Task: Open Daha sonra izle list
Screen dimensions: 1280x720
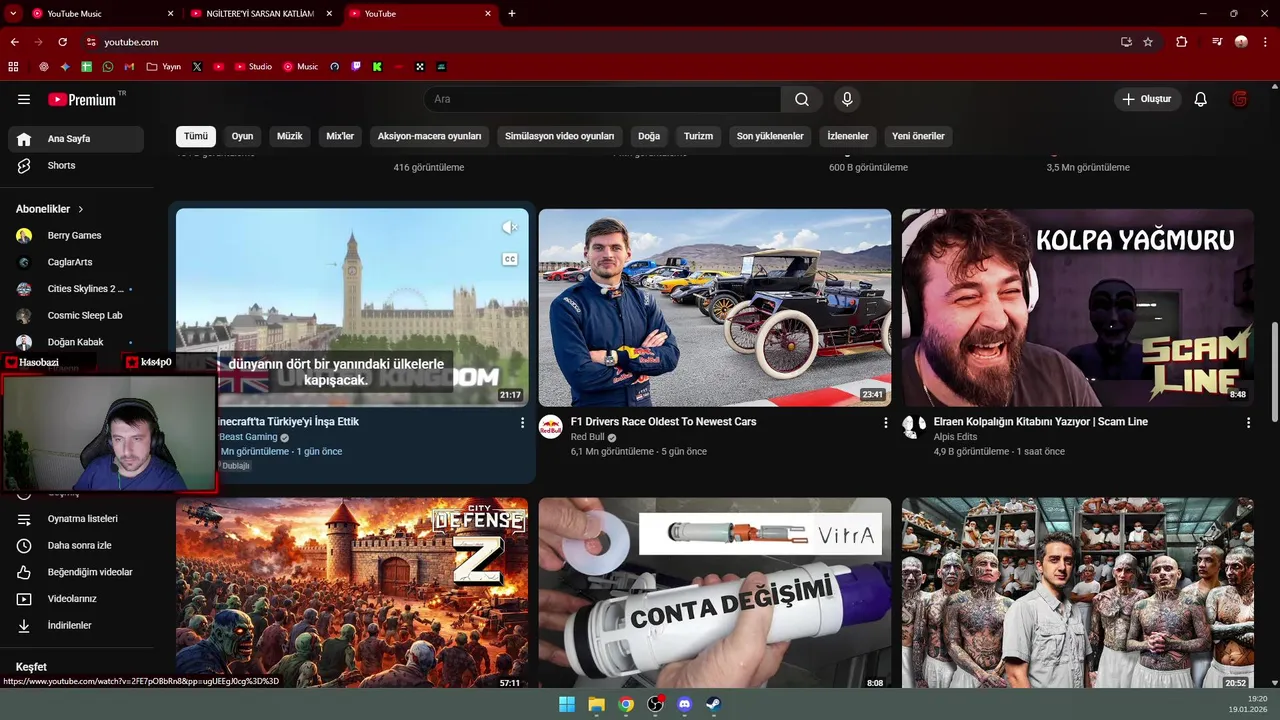Action: pyautogui.click(x=76, y=546)
